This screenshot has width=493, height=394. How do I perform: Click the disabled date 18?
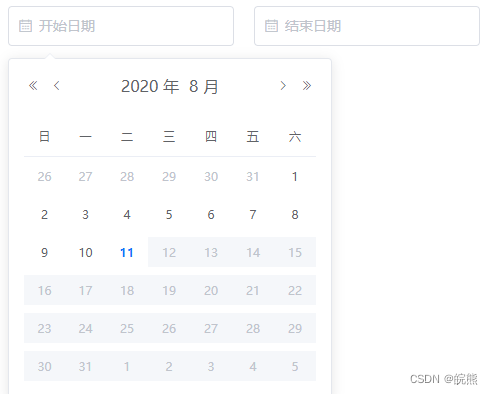click(x=127, y=290)
